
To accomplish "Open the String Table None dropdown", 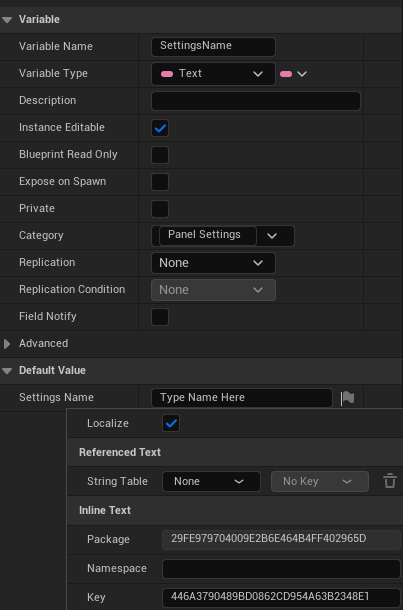I will coord(211,482).
